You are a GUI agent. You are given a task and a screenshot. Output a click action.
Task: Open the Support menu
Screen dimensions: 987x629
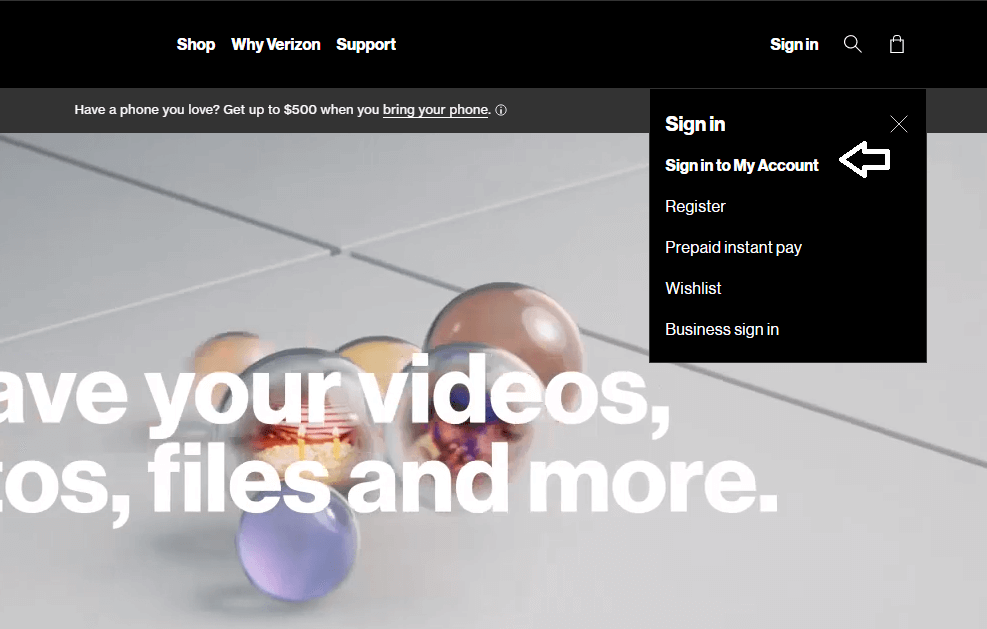pyautogui.click(x=366, y=45)
